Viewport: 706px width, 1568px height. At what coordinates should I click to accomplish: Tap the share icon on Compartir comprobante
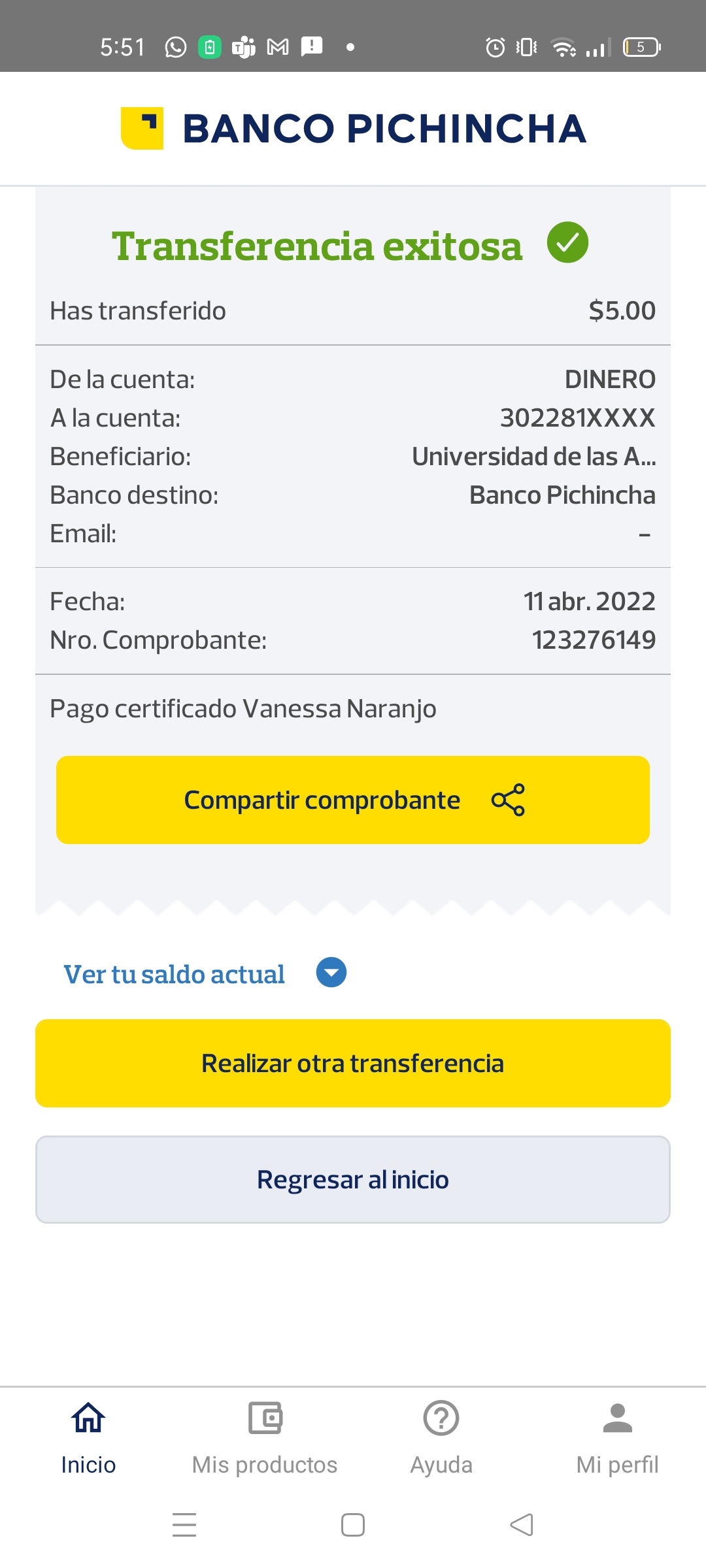508,800
